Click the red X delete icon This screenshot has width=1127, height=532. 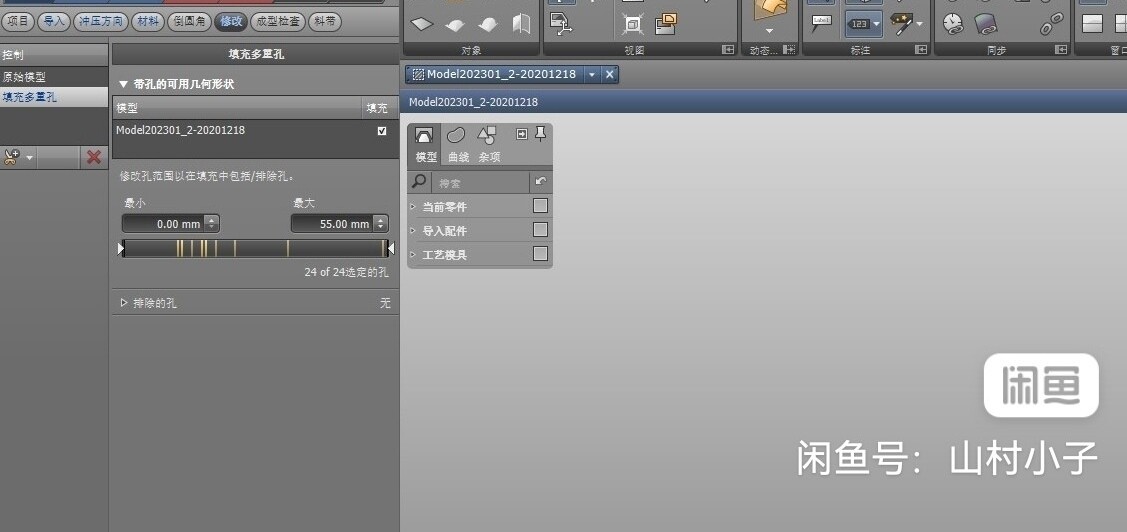click(x=93, y=156)
